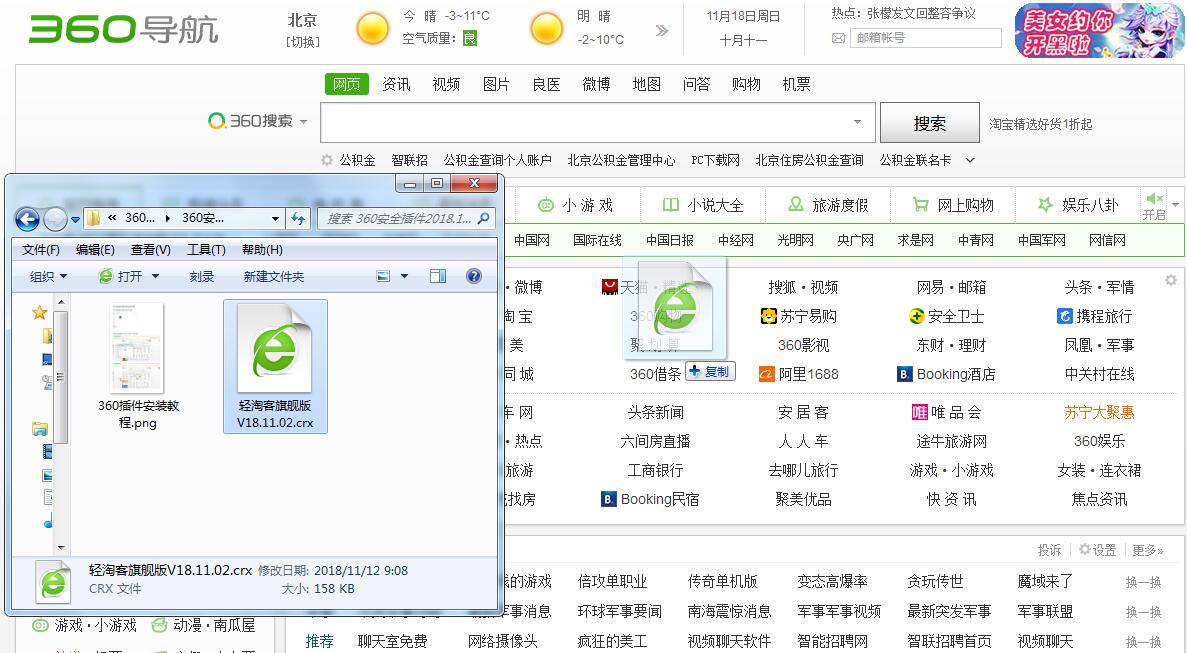1187x653 pixels.
Task: Select the 地图 search tab
Action: pyautogui.click(x=646, y=84)
